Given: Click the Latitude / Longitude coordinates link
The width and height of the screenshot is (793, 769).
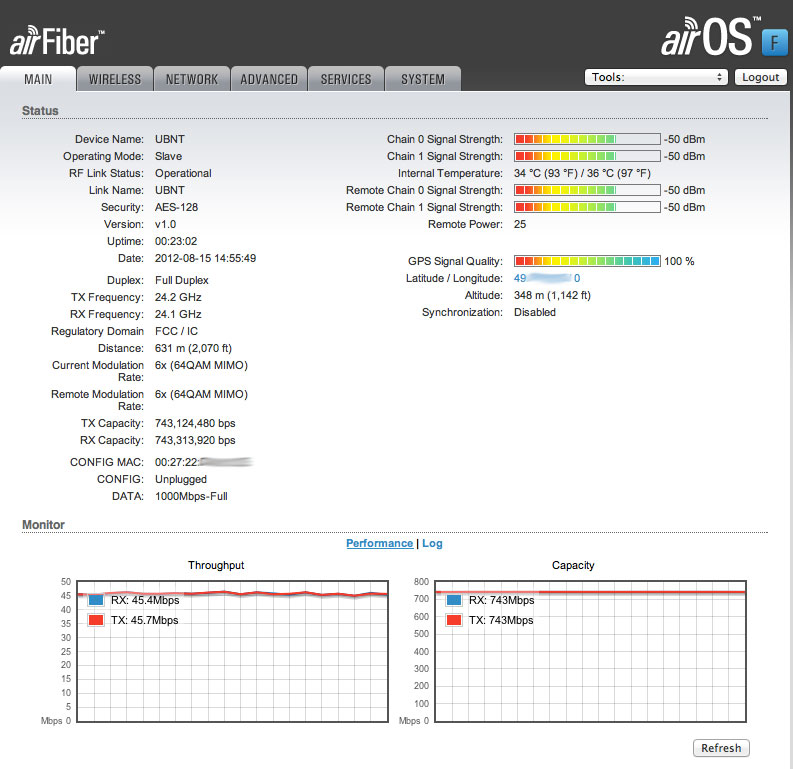Looking at the screenshot, I should pos(546,278).
